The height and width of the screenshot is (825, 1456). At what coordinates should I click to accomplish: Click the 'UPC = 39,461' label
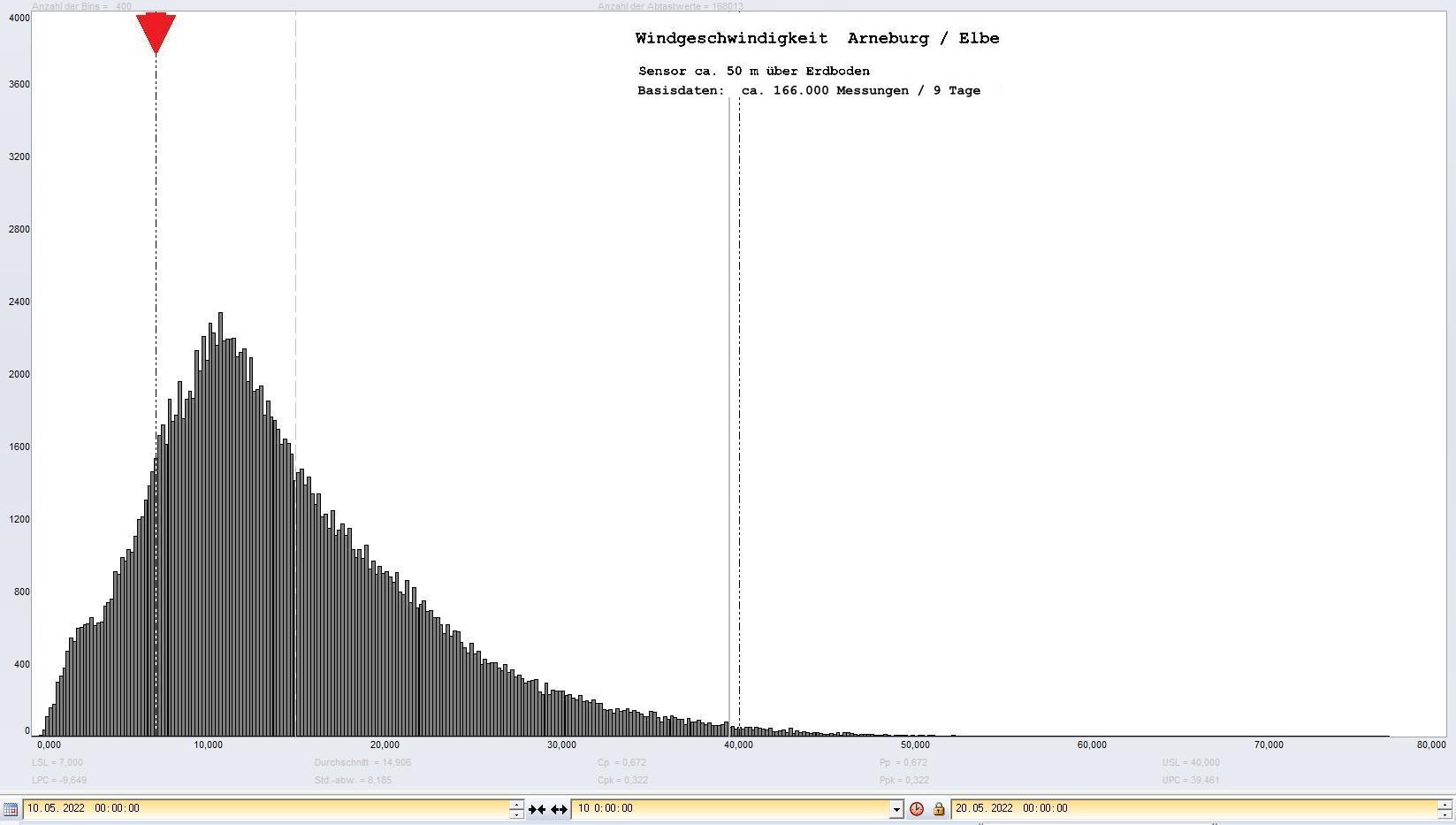[x=1191, y=780]
